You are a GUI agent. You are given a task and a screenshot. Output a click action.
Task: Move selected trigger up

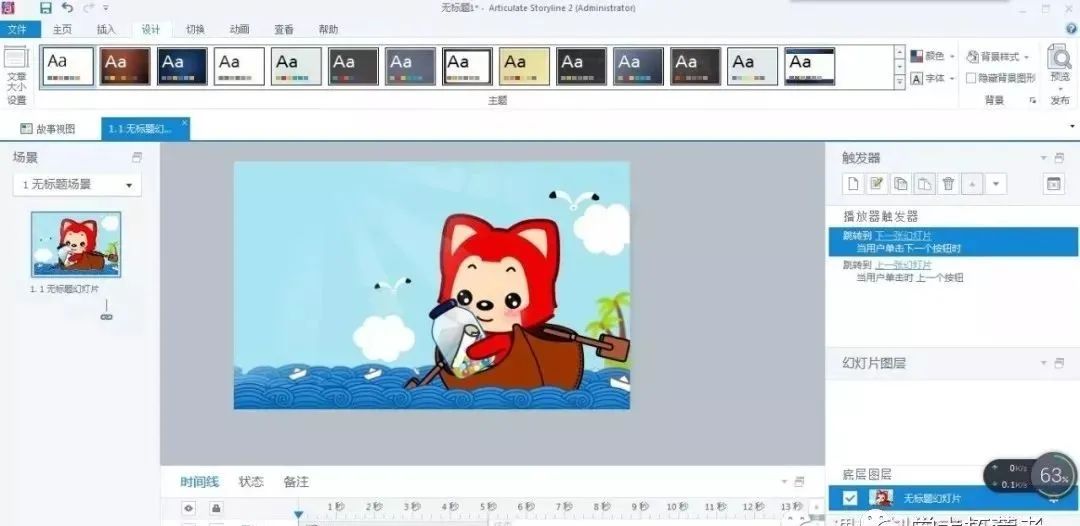tap(972, 183)
